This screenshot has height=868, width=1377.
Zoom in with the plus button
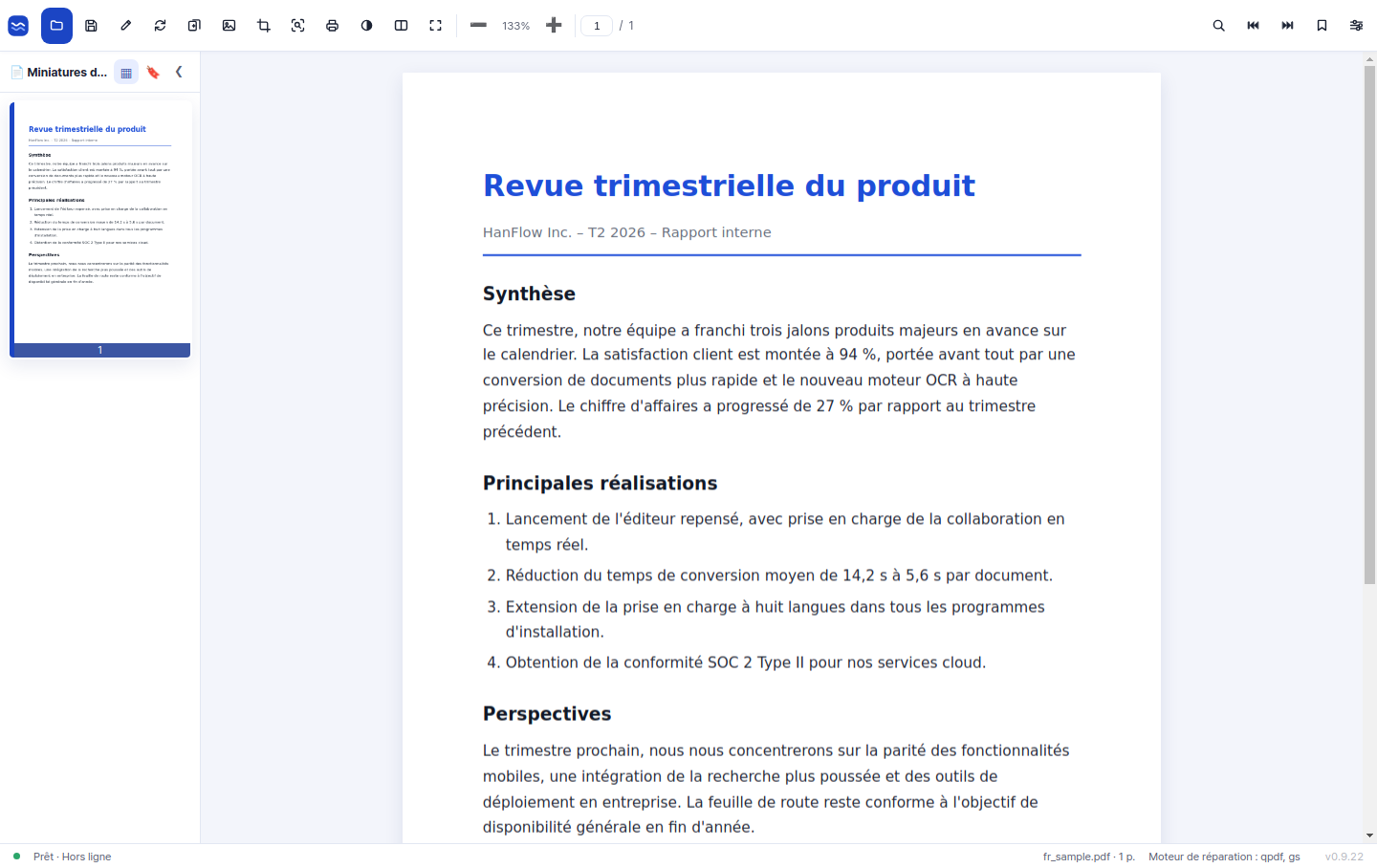click(x=554, y=26)
